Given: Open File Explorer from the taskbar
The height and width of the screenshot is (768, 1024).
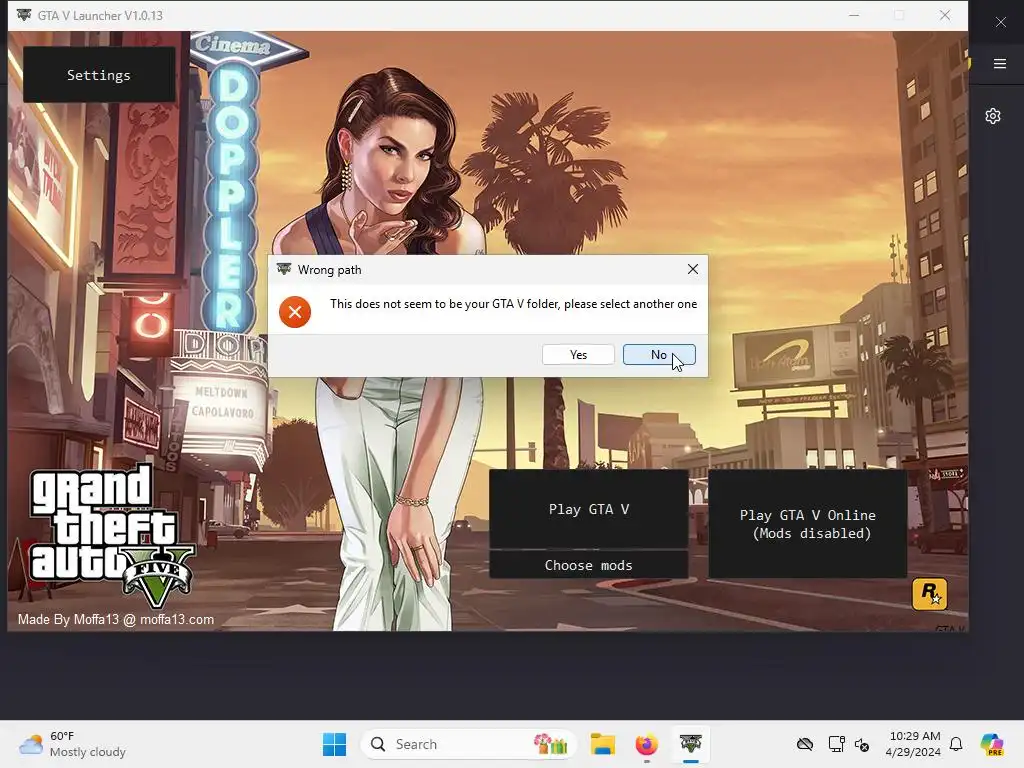Looking at the screenshot, I should [603, 744].
